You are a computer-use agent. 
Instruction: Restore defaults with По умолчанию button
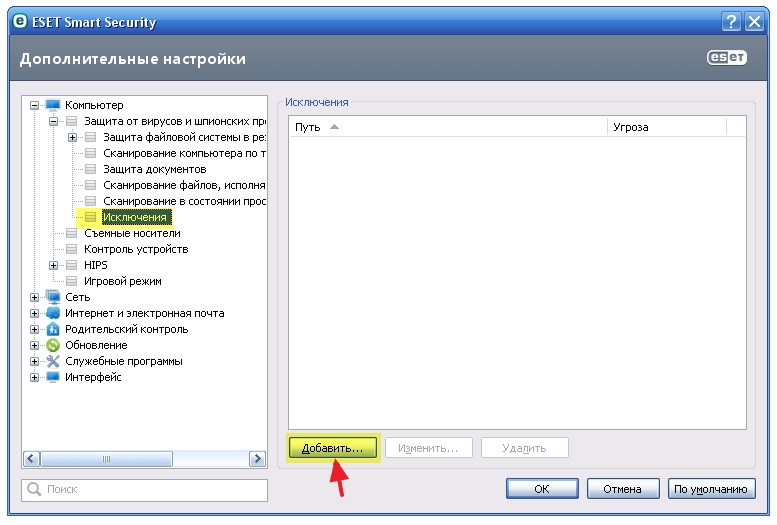pos(711,489)
